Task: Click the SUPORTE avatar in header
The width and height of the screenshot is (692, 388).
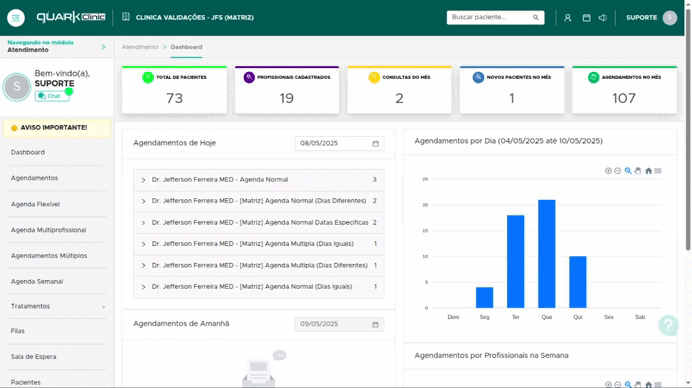Action: tap(669, 18)
